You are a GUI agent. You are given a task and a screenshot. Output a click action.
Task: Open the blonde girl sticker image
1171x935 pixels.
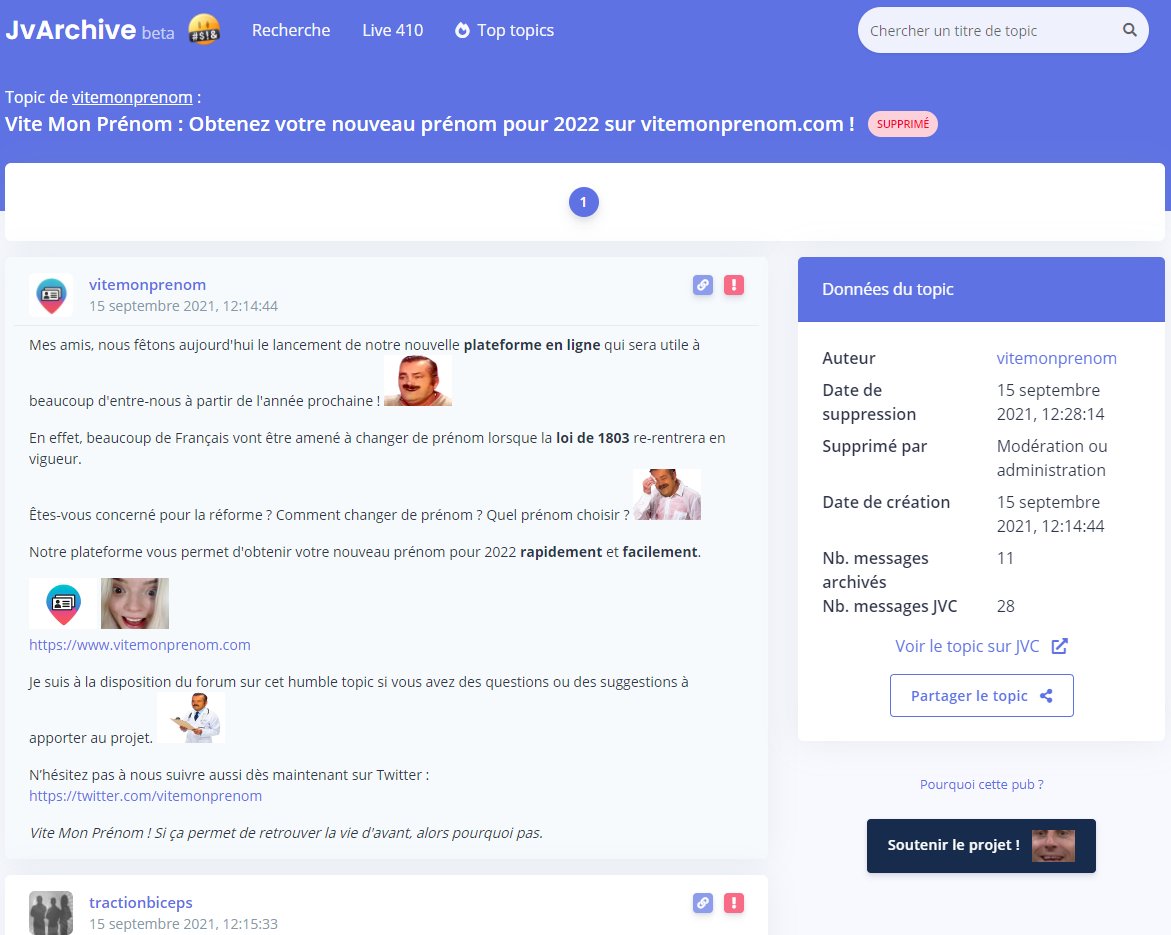tap(134, 603)
